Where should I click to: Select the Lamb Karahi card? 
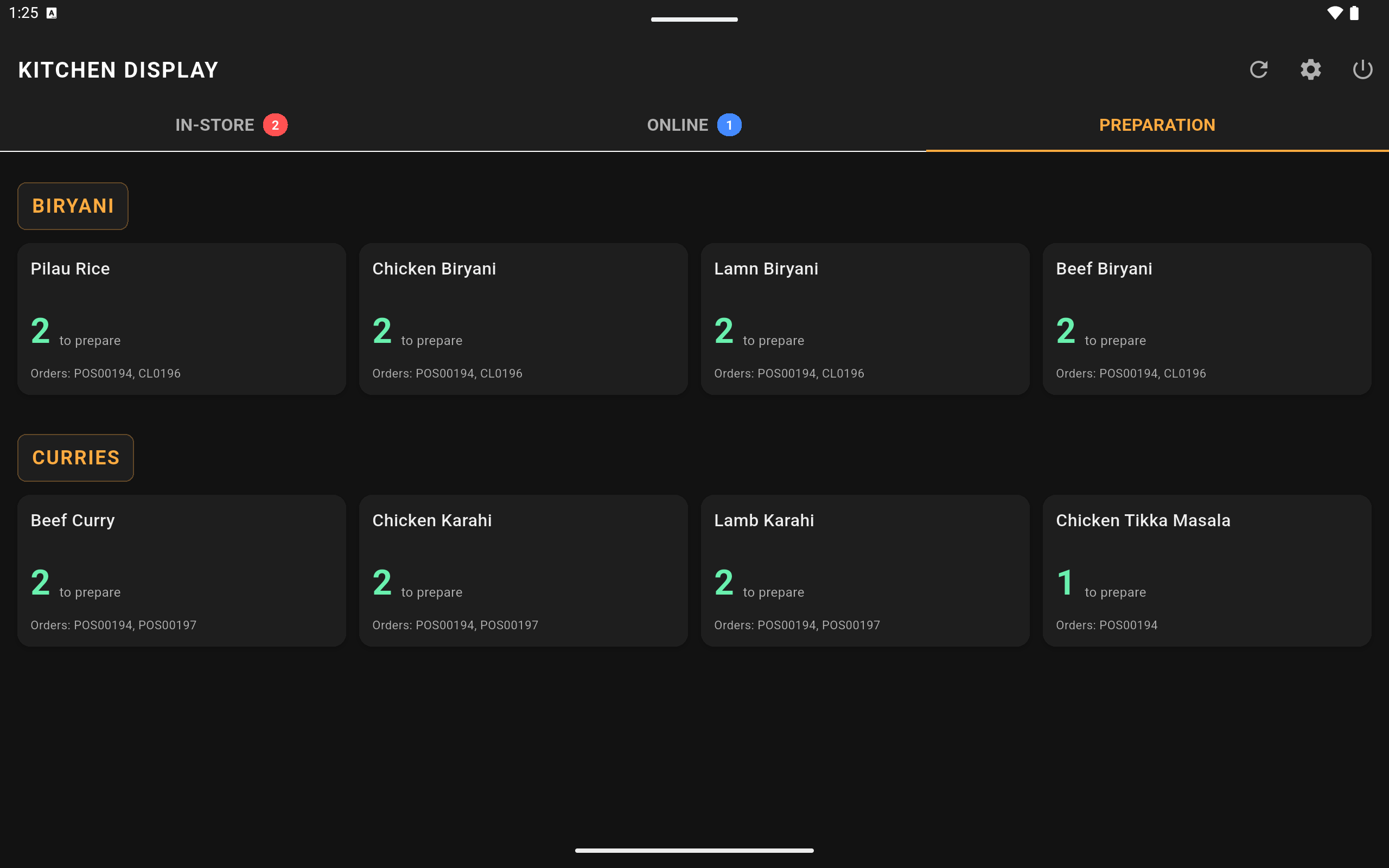(865, 571)
